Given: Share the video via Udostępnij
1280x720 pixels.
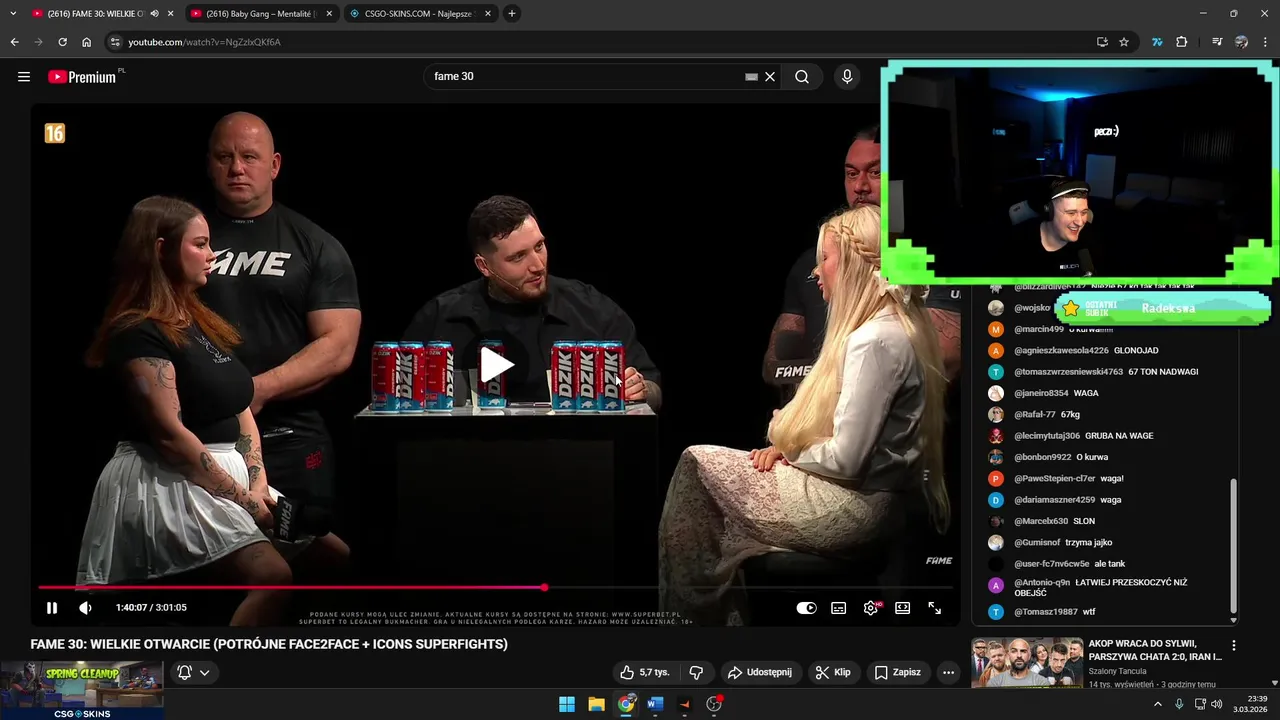Looking at the screenshot, I should [759, 672].
